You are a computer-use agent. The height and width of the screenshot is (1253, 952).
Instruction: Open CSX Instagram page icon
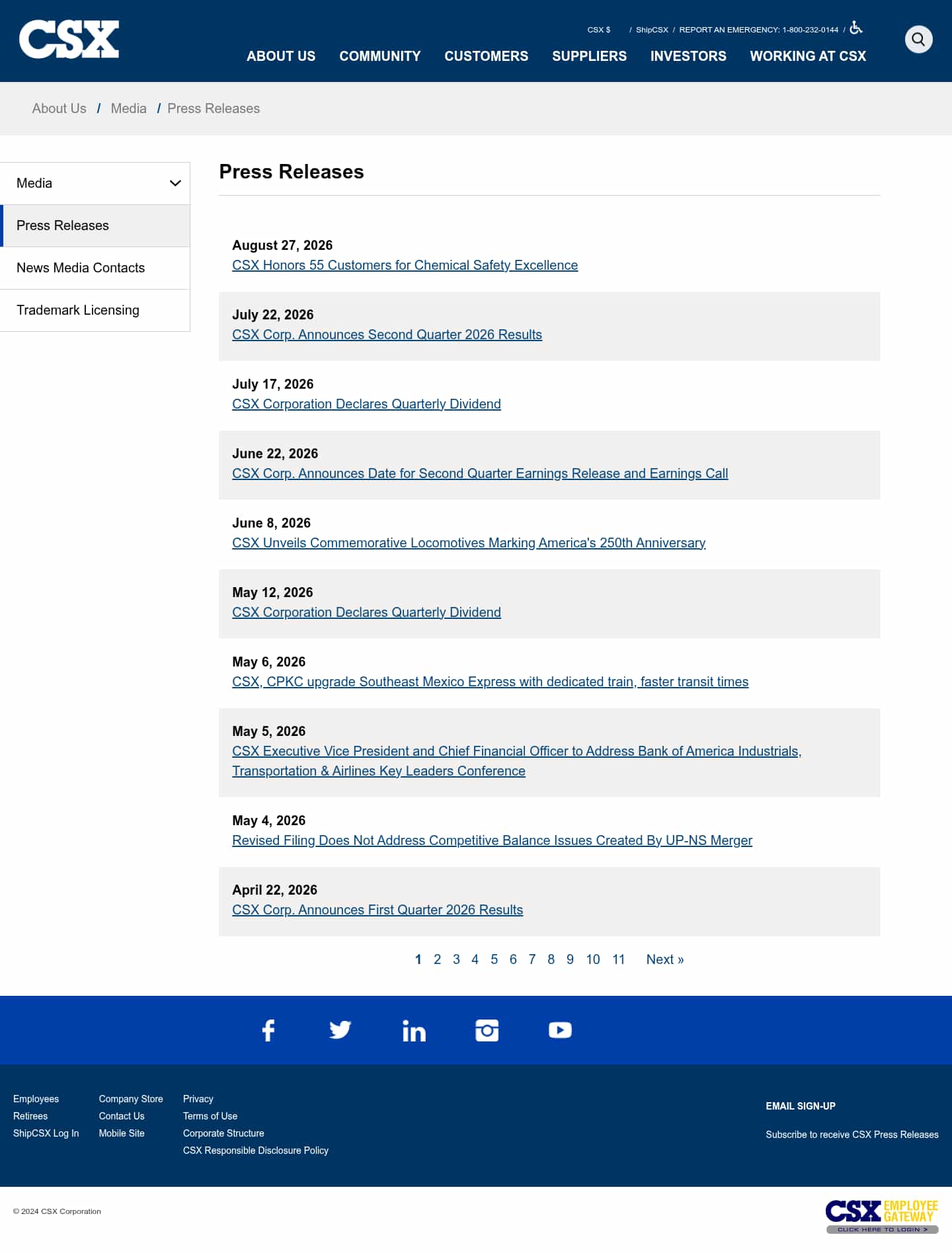point(487,1030)
